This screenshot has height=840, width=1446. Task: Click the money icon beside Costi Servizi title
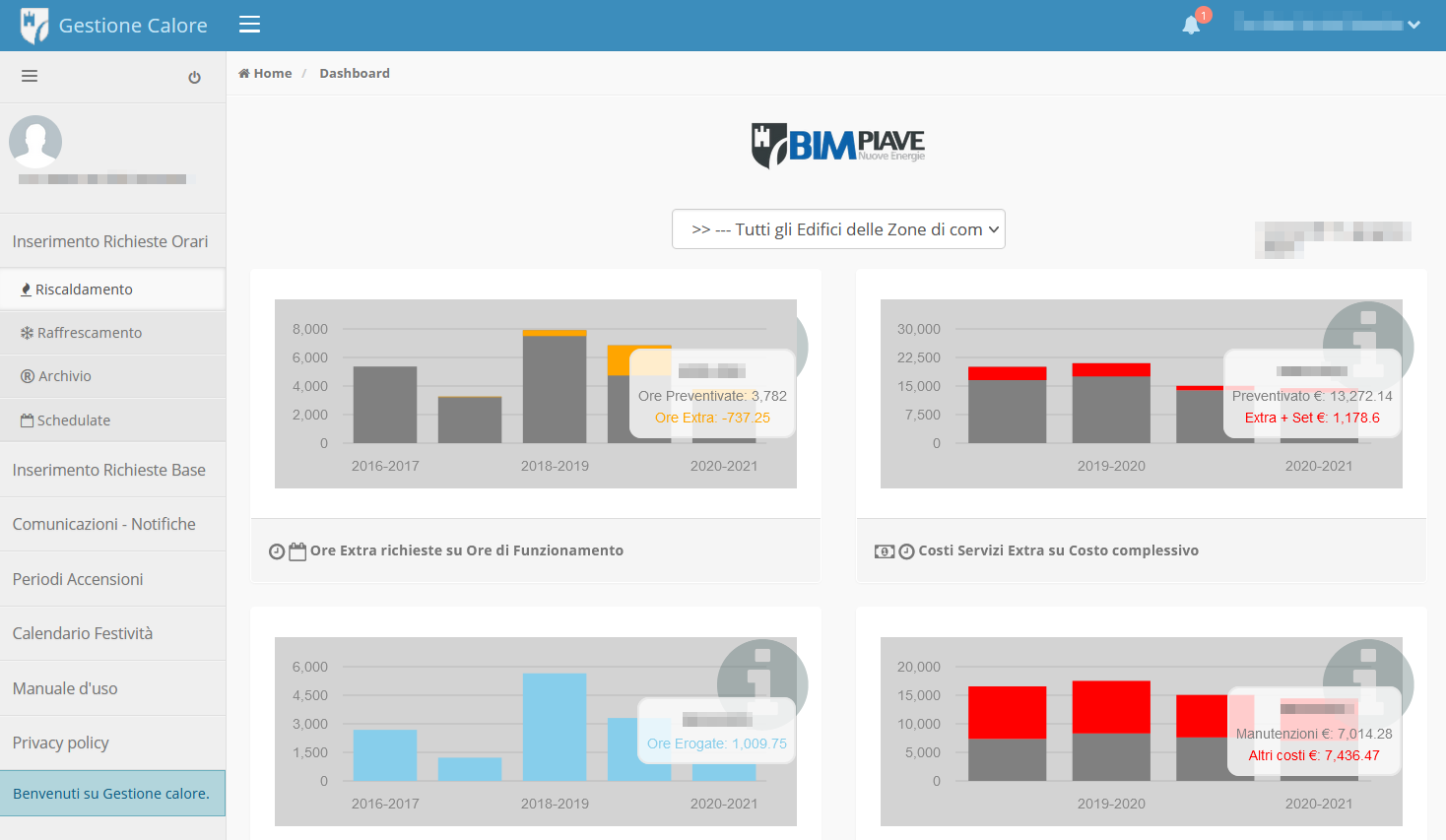pos(885,551)
